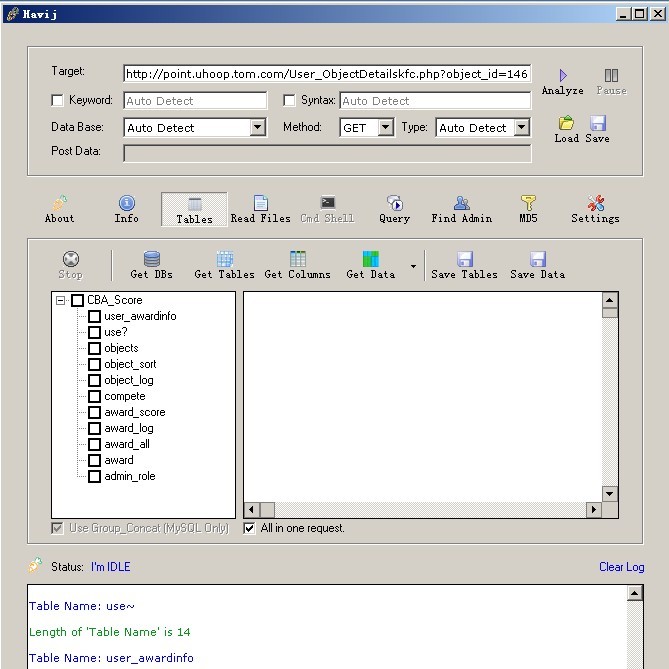Open the About section
The width and height of the screenshot is (669, 669).
pos(60,209)
